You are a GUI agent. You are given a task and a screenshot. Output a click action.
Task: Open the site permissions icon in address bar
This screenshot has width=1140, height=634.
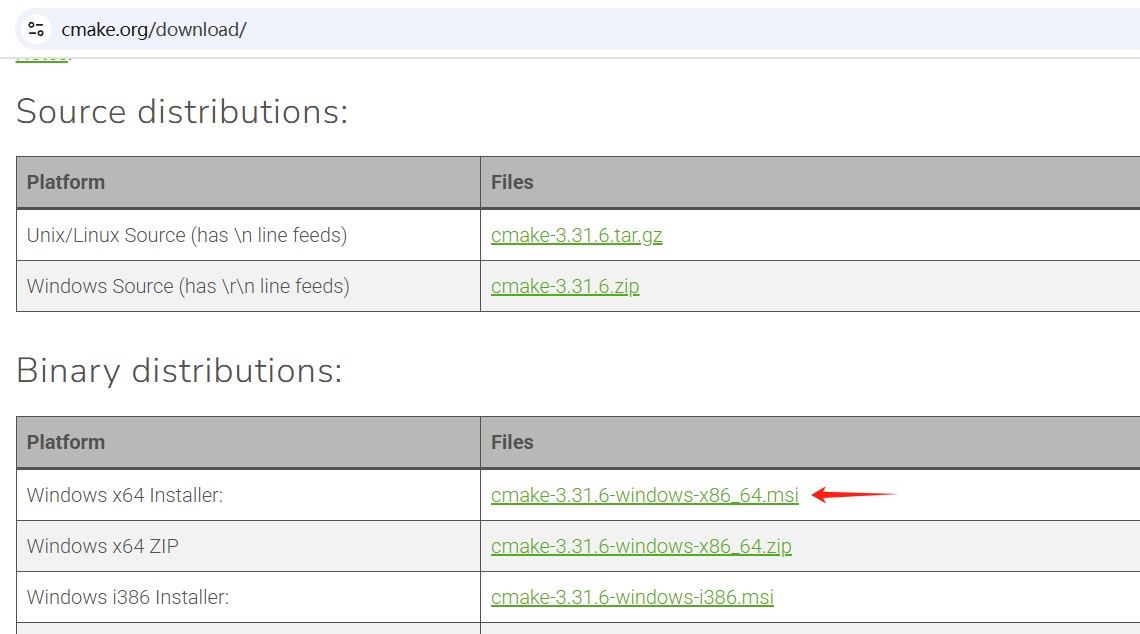coord(35,29)
